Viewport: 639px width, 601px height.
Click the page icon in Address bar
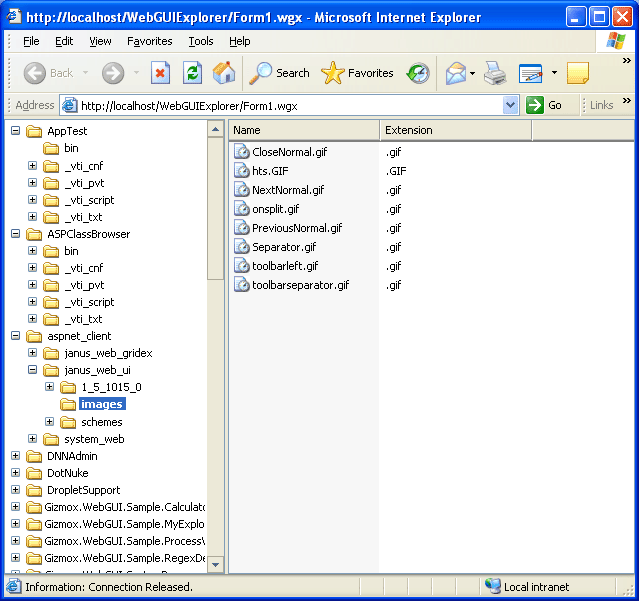point(69,106)
